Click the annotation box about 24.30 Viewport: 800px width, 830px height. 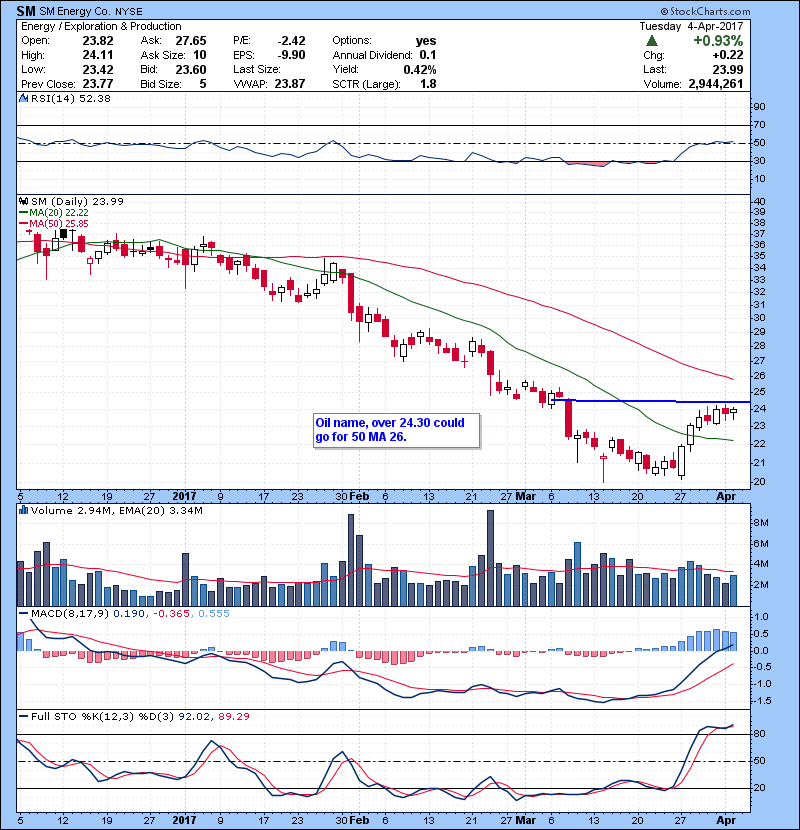coord(397,430)
